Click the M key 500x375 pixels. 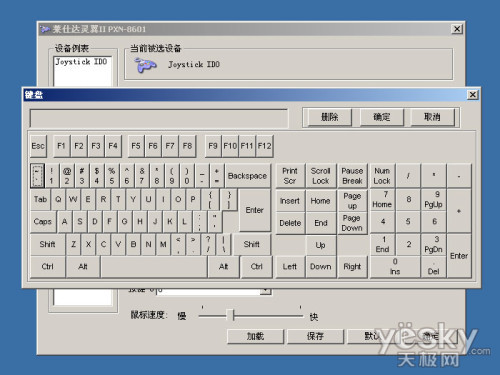pos(163,244)
